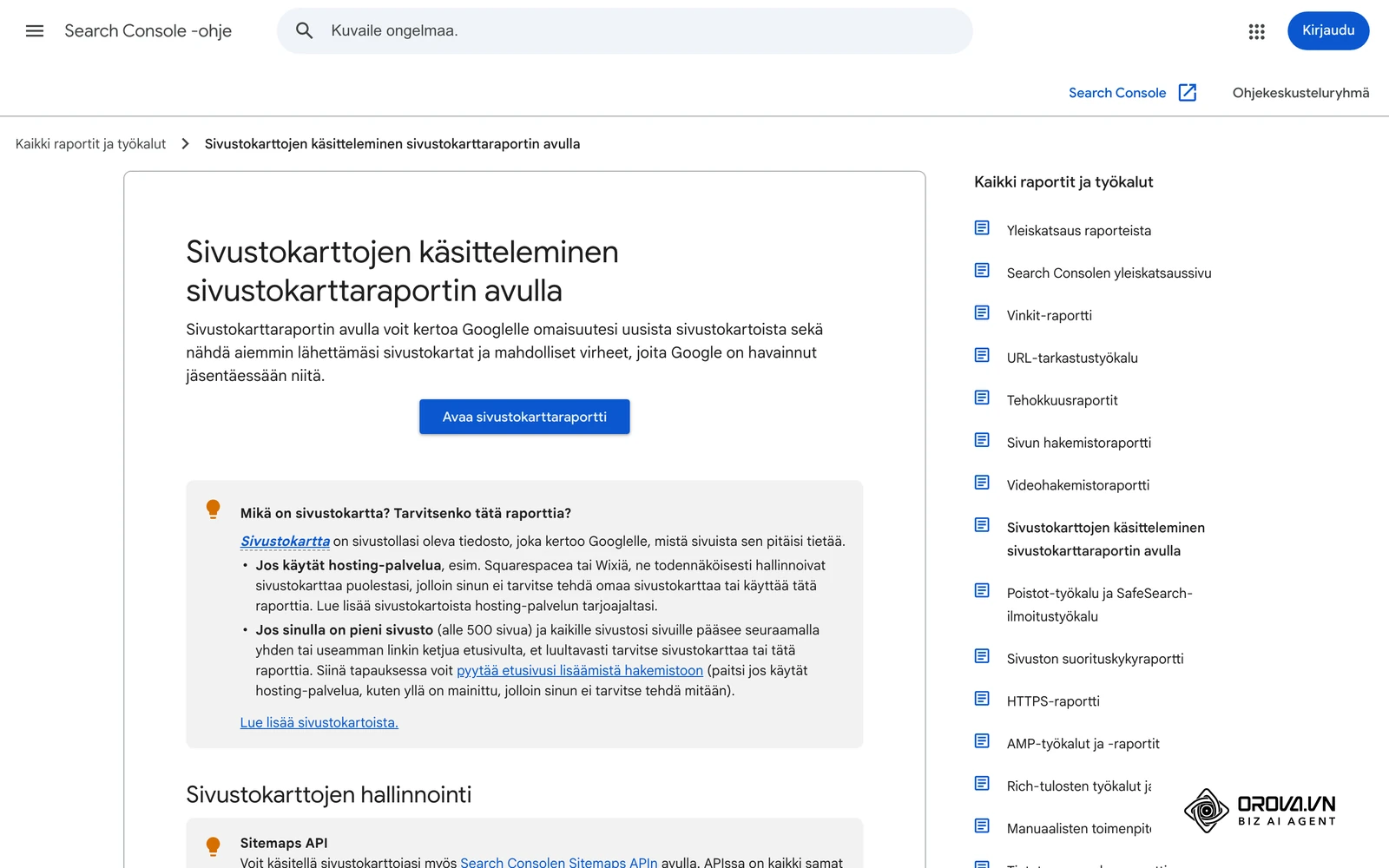Open Search Consolen Sitemaps APIn link
Image resolution: width=1389 pixels, height=868 pixels.
pyautogui.click(x=559, y=862)
